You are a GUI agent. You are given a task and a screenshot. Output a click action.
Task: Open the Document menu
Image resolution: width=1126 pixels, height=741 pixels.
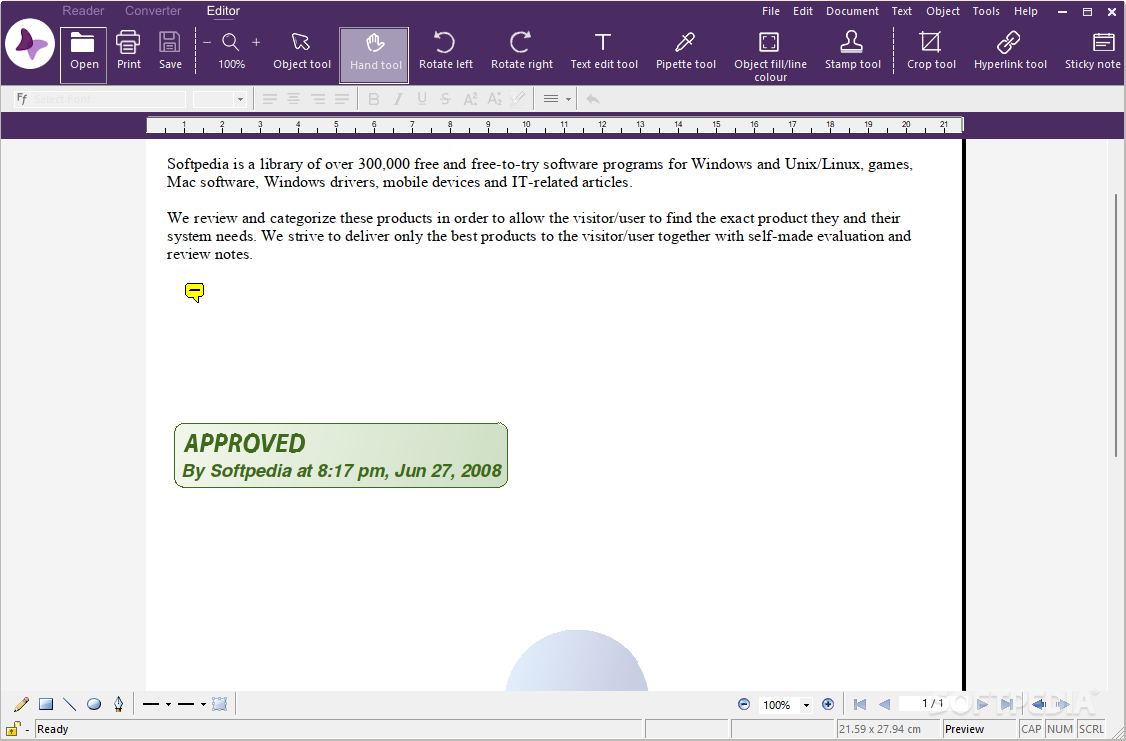click(x=852, y=11)
